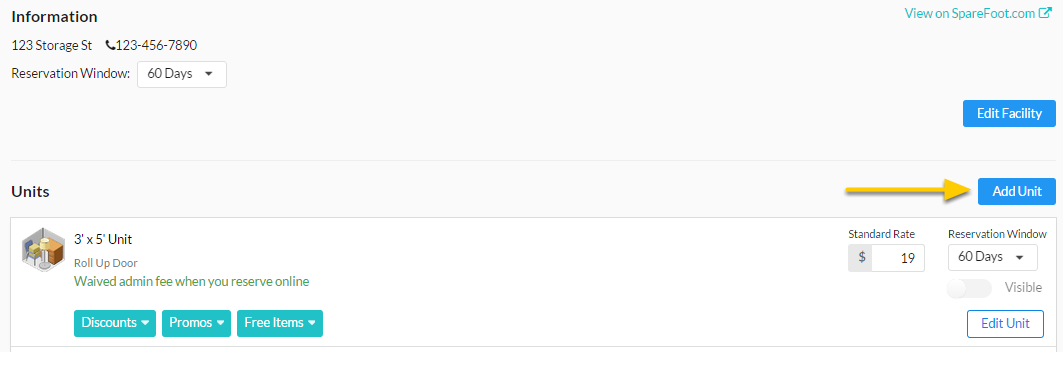Click the Standard Rate input field showing 19
Screen dimensions: 1063x371
pos(898,258)
